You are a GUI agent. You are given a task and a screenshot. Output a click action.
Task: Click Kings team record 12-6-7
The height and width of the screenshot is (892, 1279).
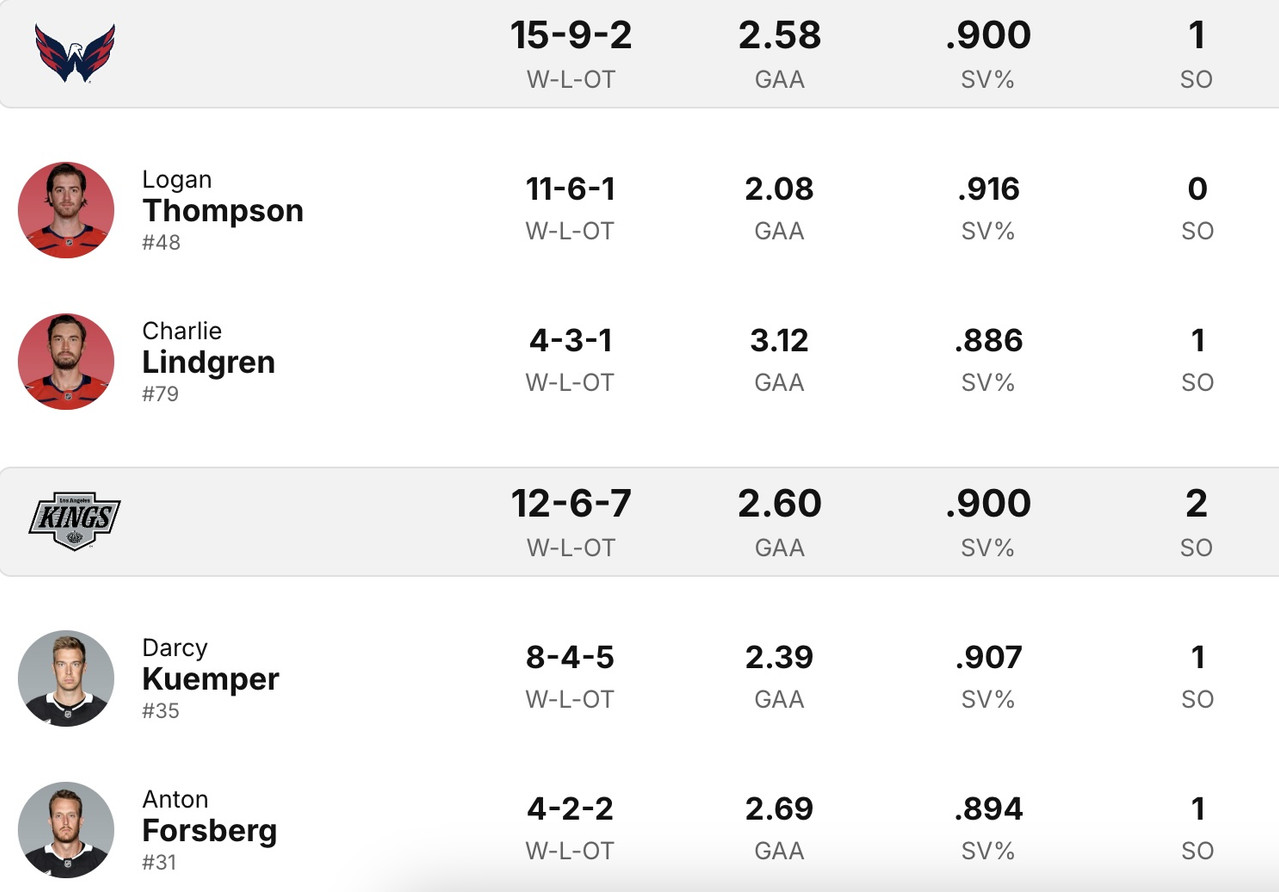click(x=571, y=504)
